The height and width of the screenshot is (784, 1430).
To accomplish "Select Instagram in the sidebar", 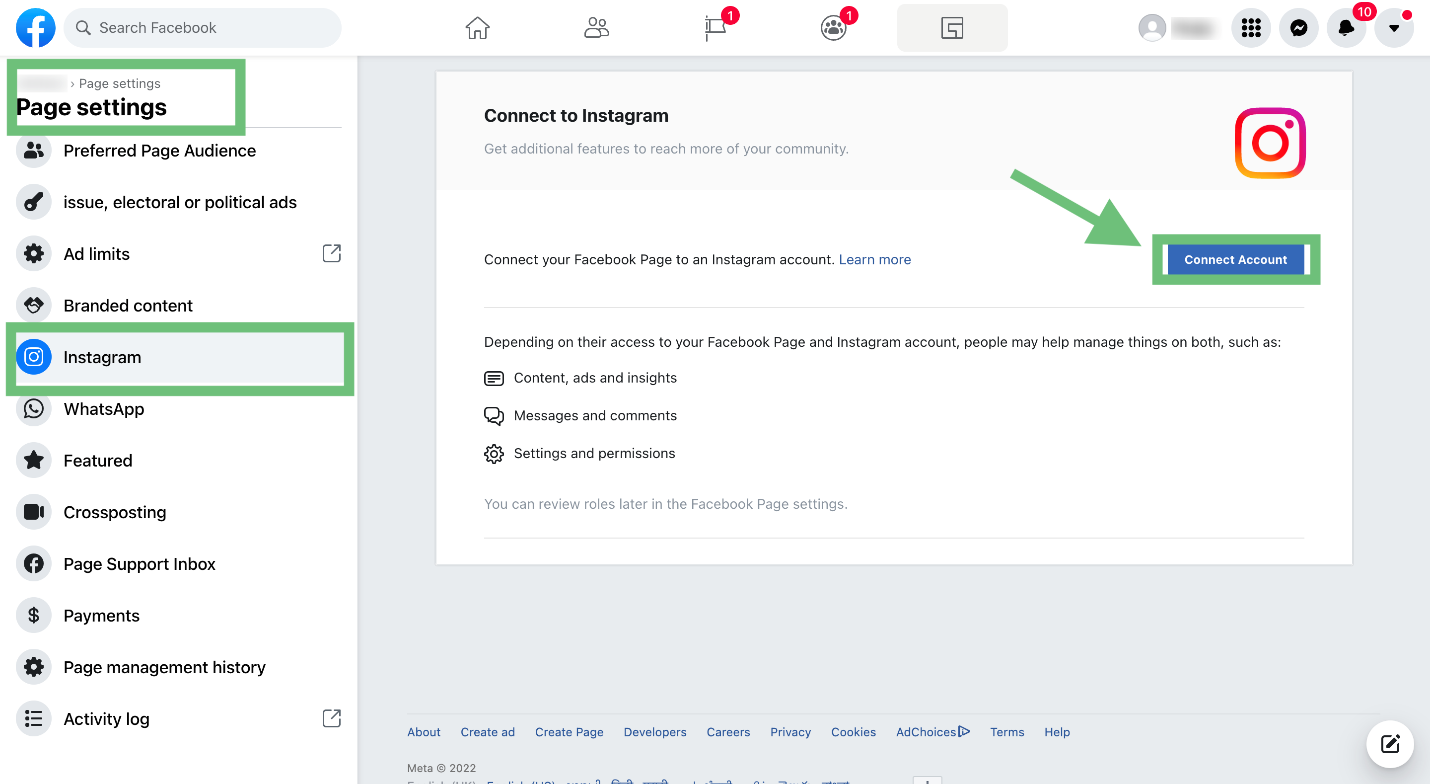I will 179,357.
